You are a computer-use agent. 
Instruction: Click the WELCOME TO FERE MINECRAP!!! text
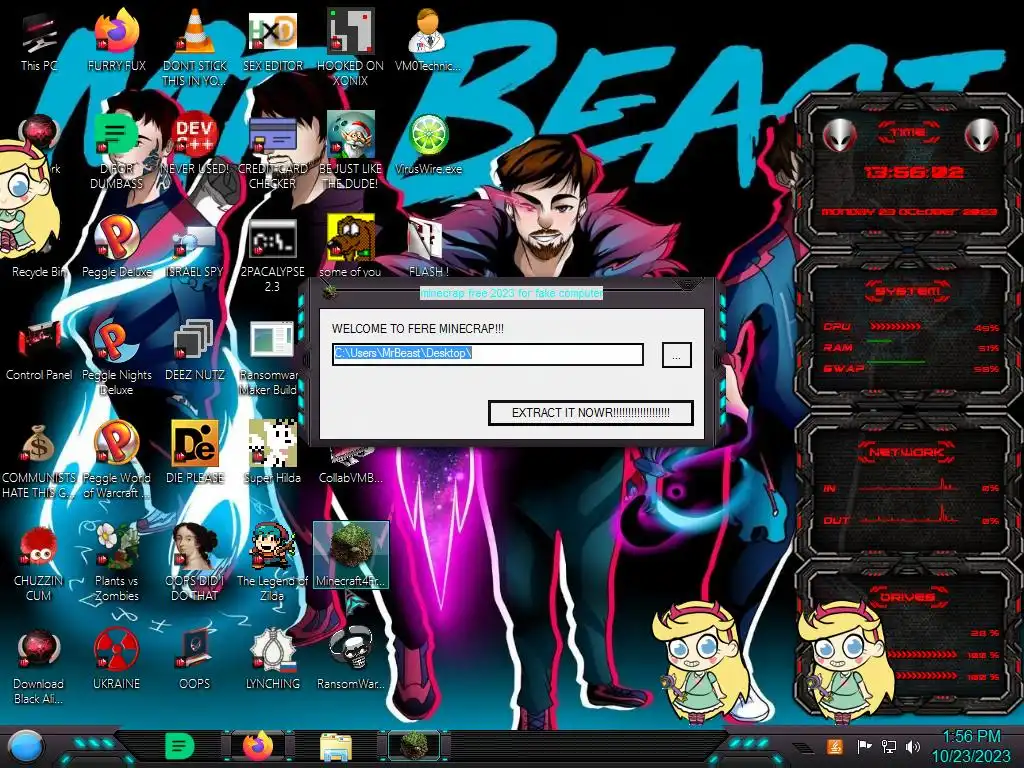click(418, 328)
